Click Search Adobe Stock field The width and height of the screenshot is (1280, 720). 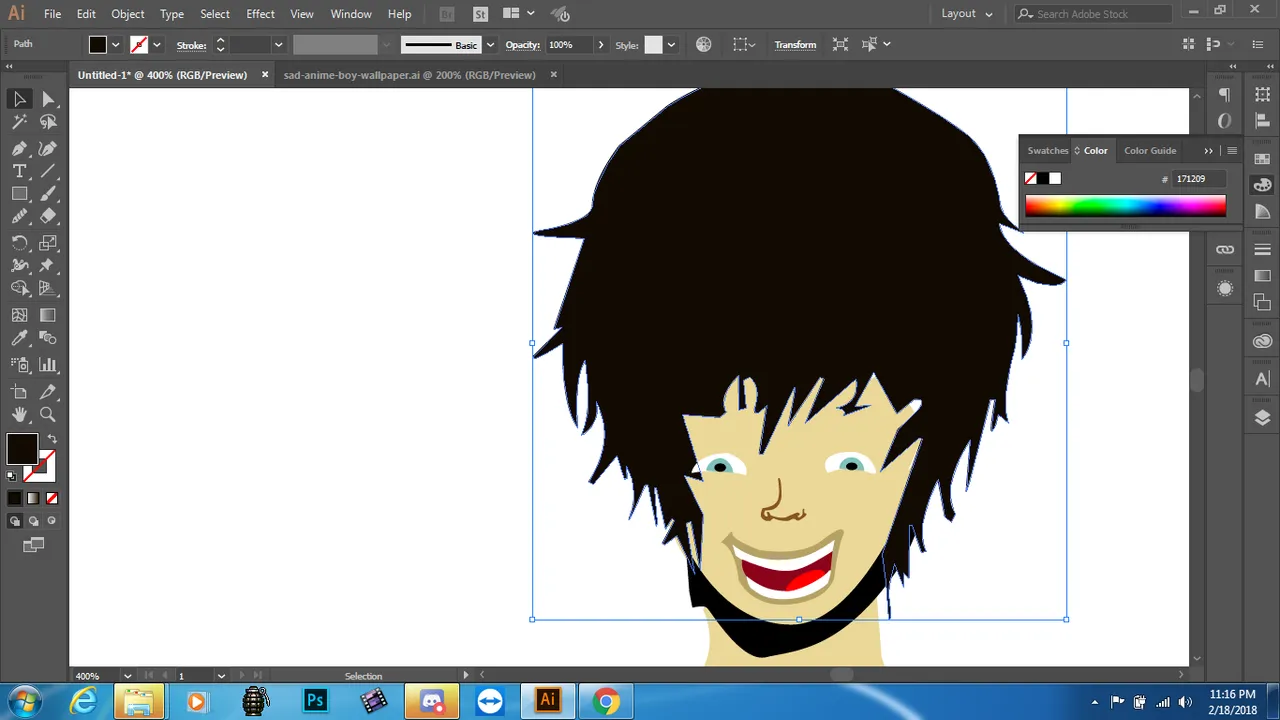tap(1094, 14)
